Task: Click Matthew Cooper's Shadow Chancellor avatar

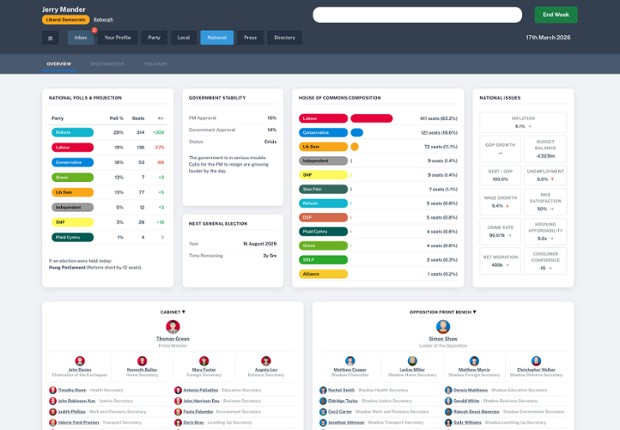Action: tap(350, 361)
